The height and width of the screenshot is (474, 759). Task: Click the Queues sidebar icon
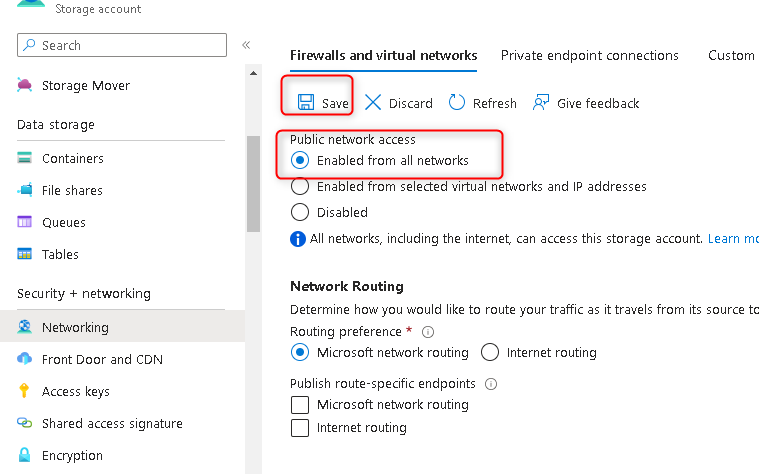click(25, 222)
